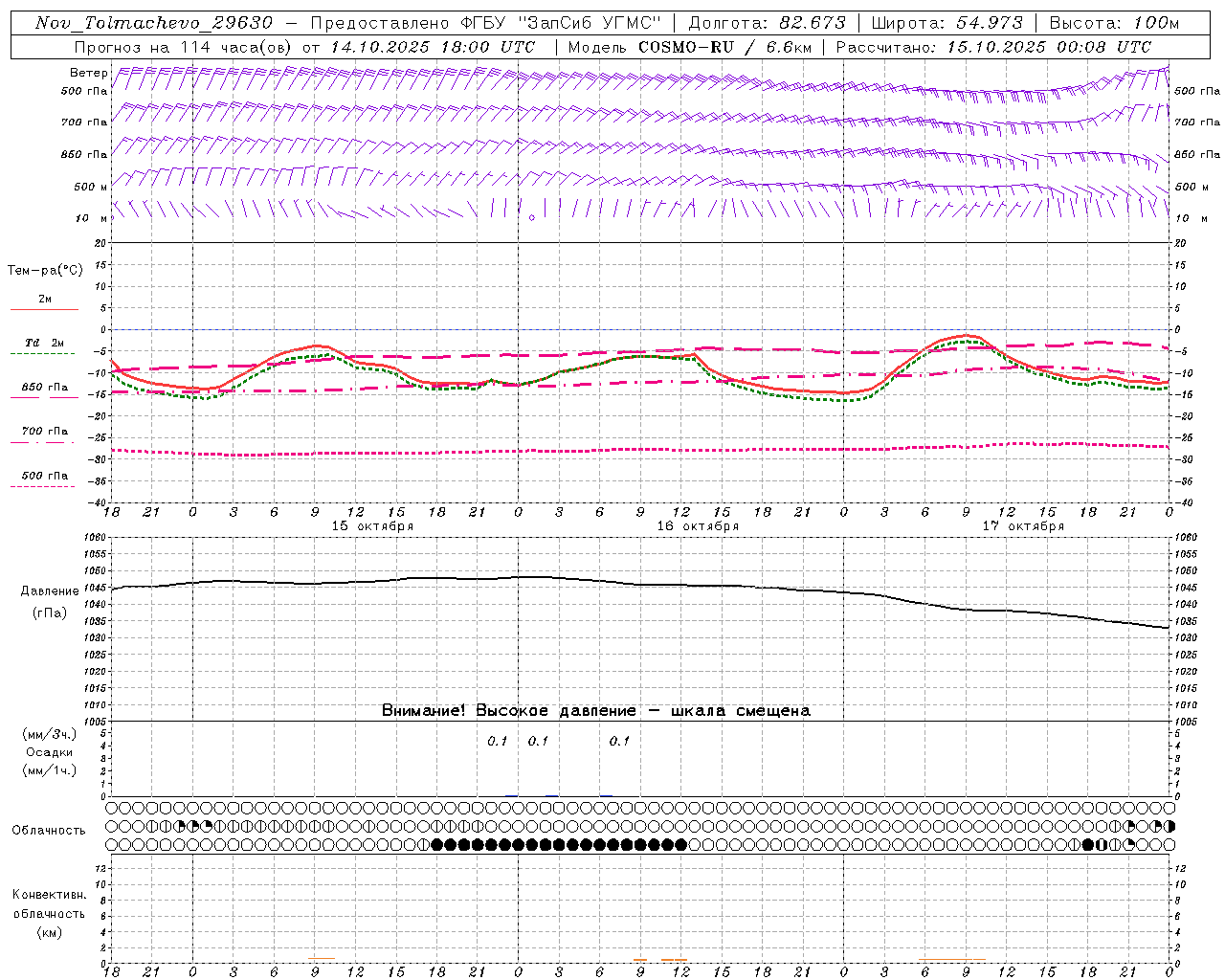The image size is (1225, 980).
Task: Click the calm wind circle in 10 м row
Action: coord(532,218)
